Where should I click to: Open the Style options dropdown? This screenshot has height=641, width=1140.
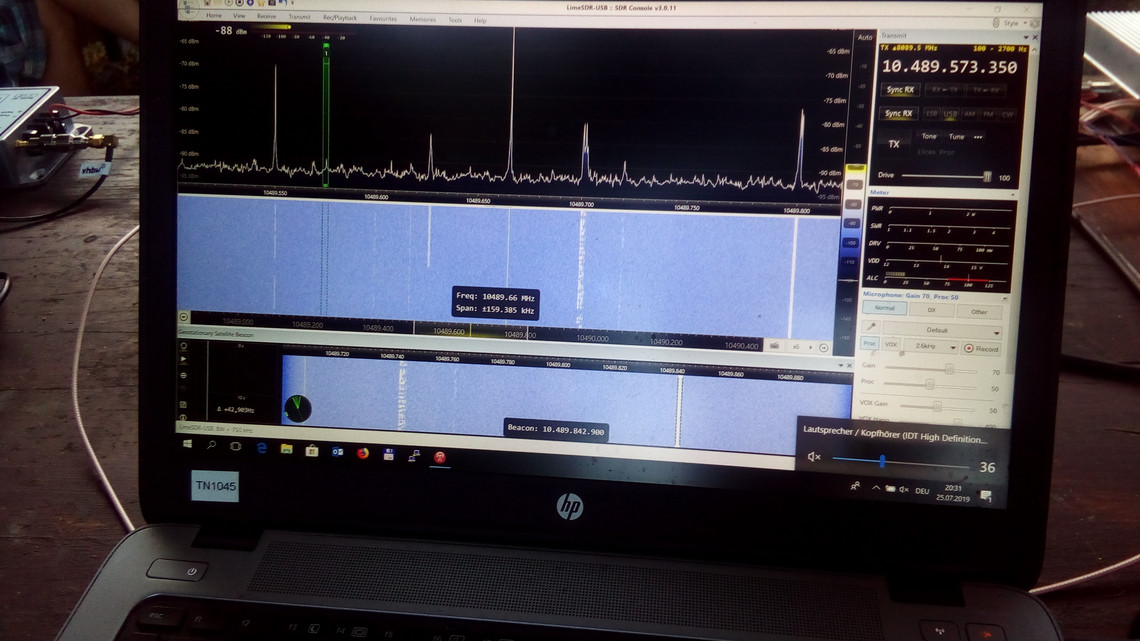pos(1014,23)
